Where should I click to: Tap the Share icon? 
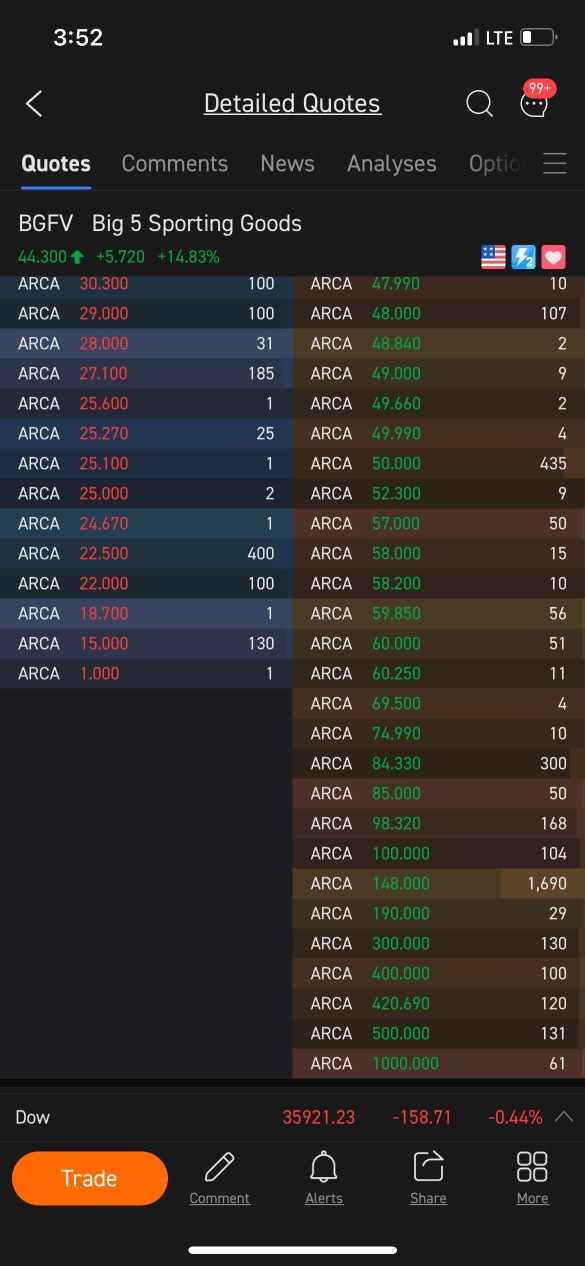click(x=428, y=1167)
